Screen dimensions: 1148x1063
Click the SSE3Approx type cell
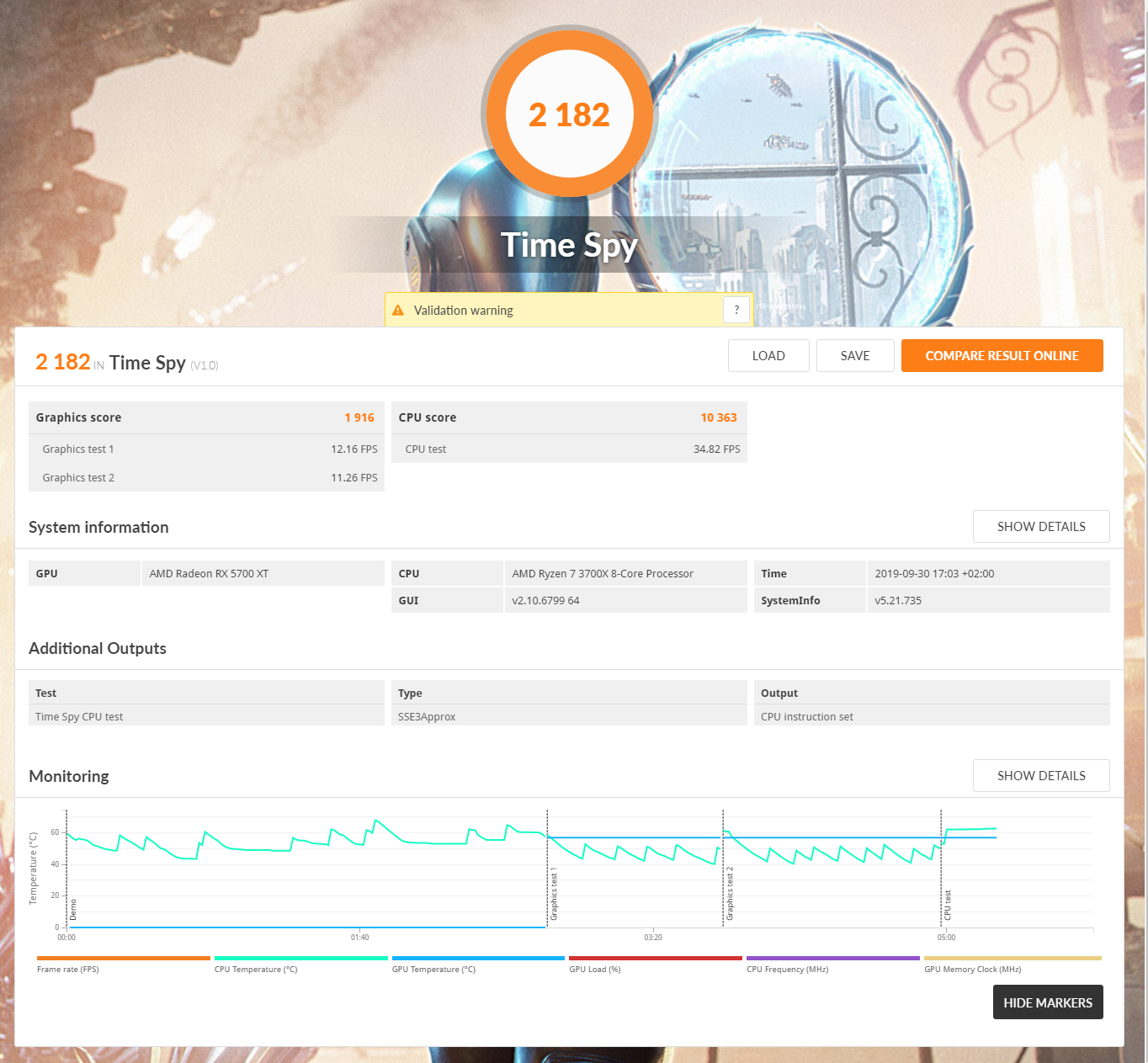pos(569,716)
